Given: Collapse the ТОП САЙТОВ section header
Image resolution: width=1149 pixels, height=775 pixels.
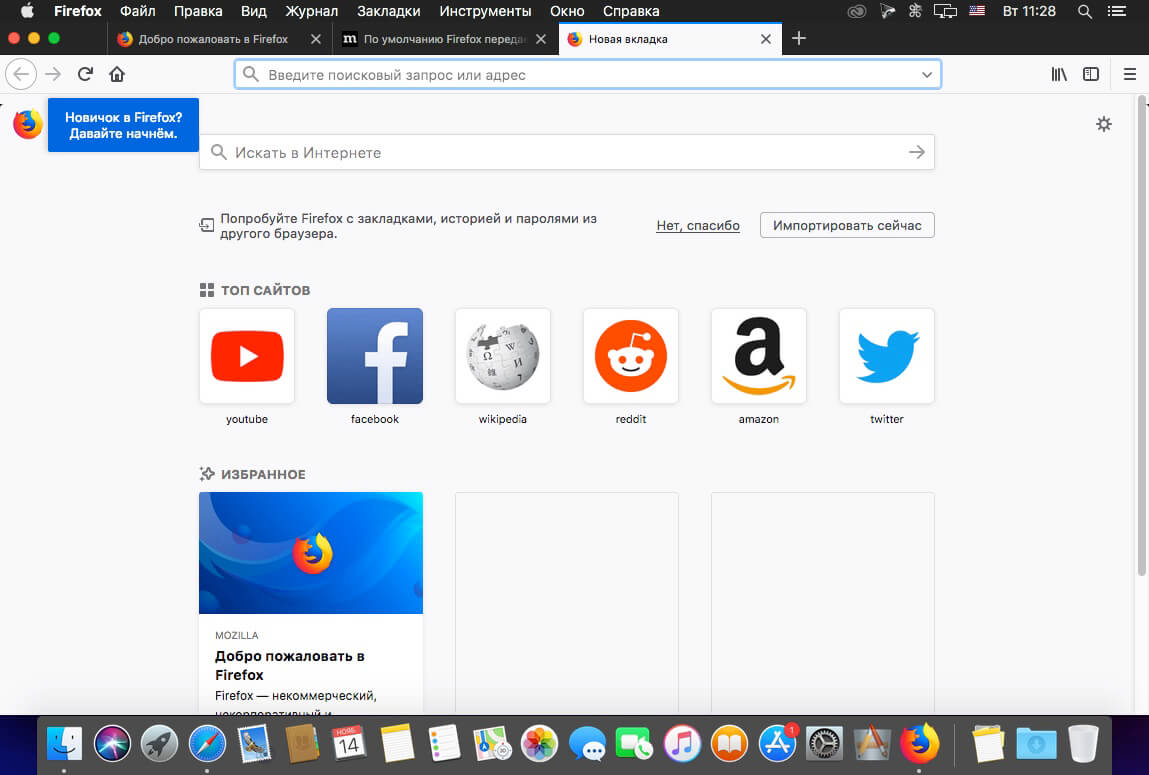Looking at the screenshot, I should (x=255, y=290).
